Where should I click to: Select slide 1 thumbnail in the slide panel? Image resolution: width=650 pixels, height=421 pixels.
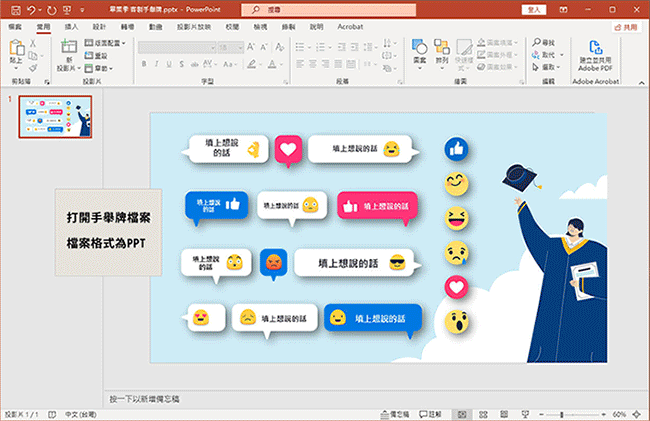[x=55, y=118]
